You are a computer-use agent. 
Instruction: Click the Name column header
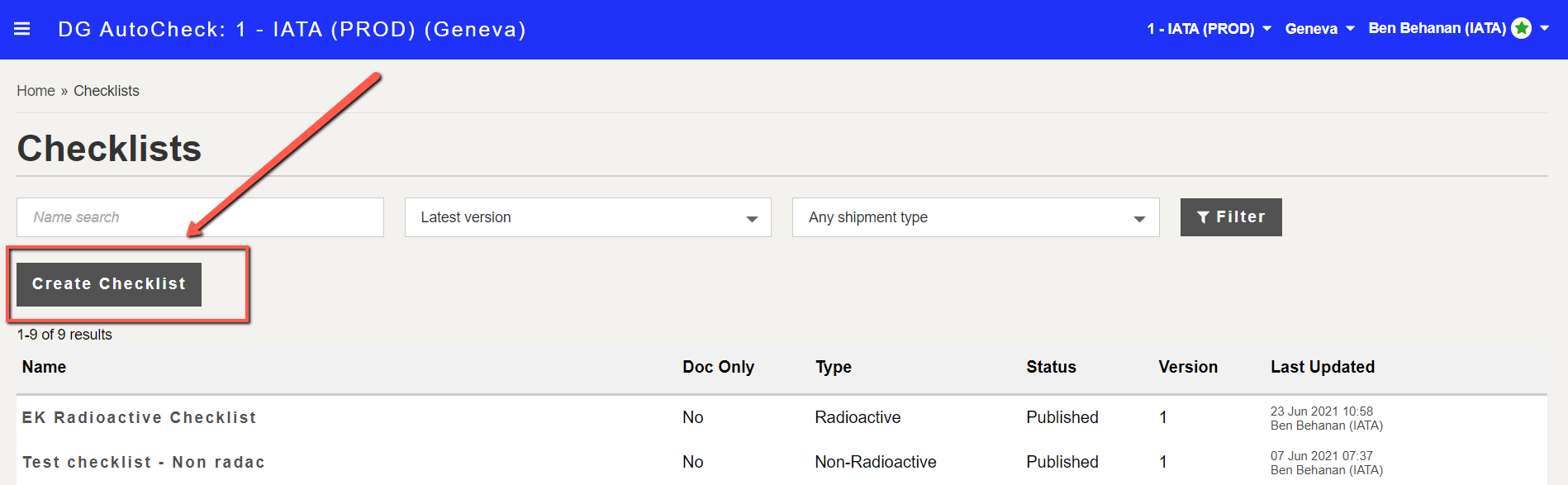point(44,367)
